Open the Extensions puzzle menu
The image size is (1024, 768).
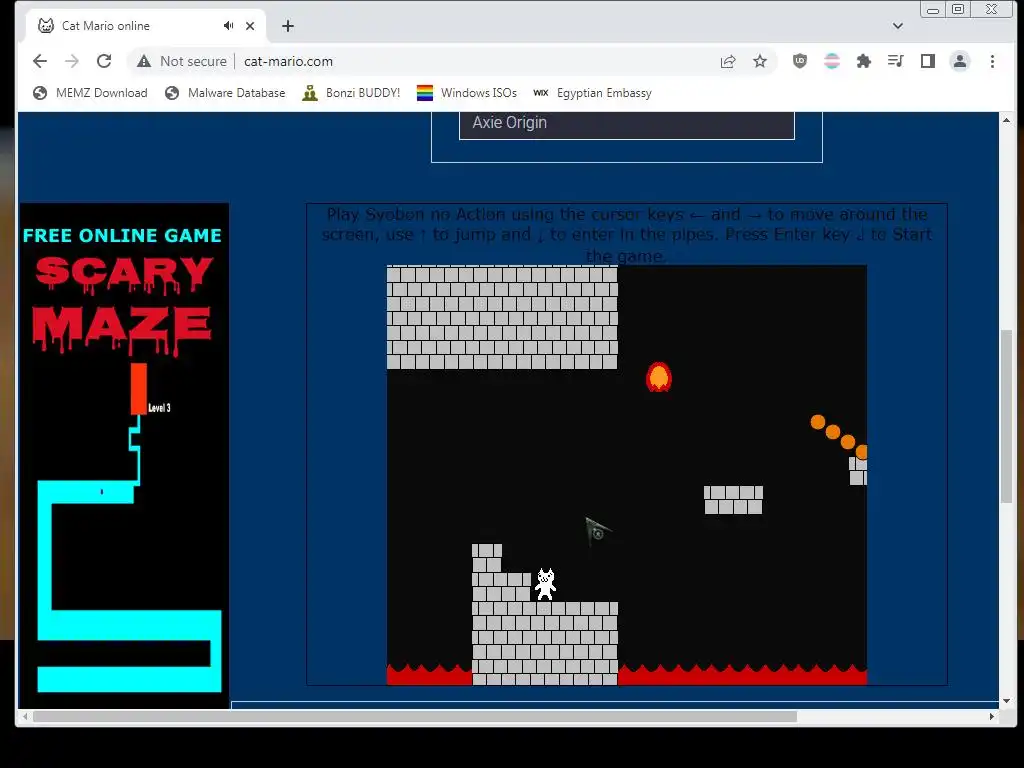pos(864,61)
